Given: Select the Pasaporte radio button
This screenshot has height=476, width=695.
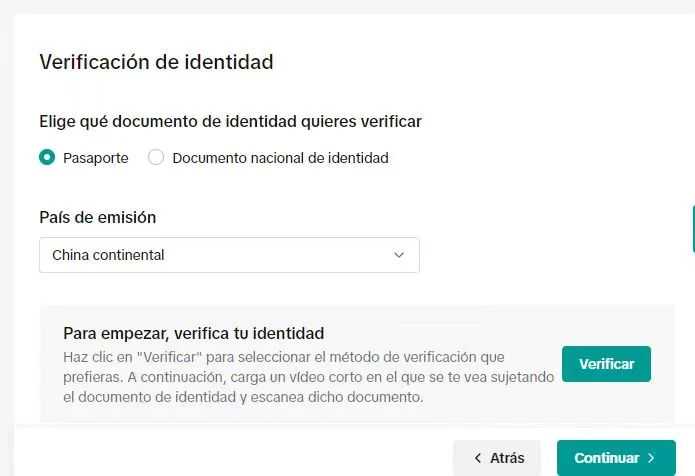Looking at the screenshot, I should click(x=47, y=157).
